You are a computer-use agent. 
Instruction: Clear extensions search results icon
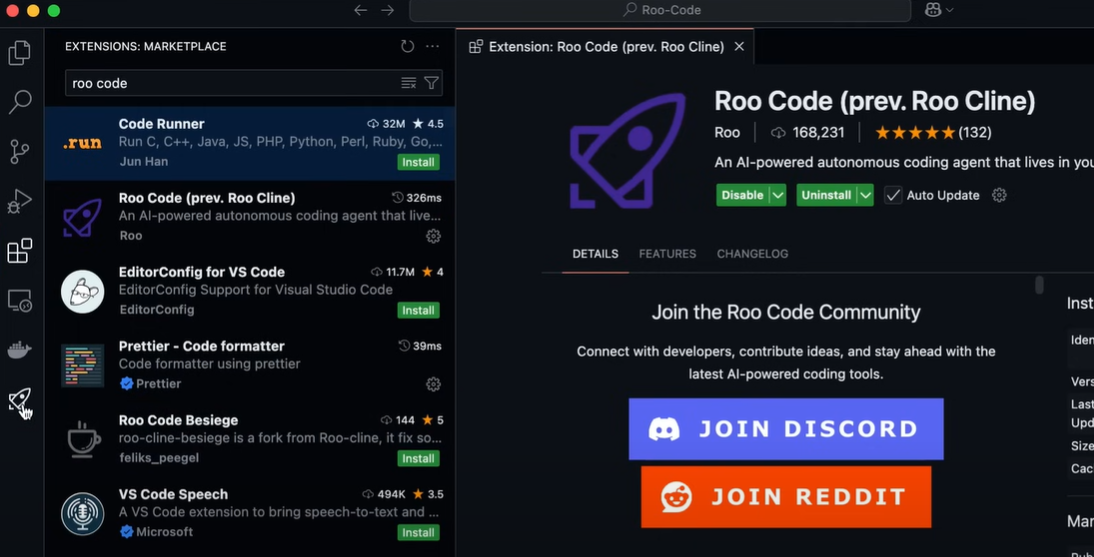click(409, 83)
